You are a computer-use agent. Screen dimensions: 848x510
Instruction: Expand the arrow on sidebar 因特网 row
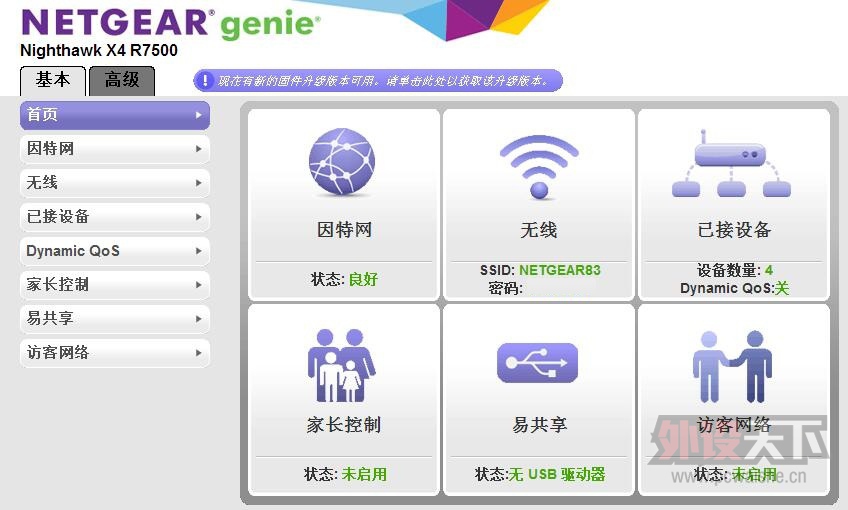pos(198,149)
